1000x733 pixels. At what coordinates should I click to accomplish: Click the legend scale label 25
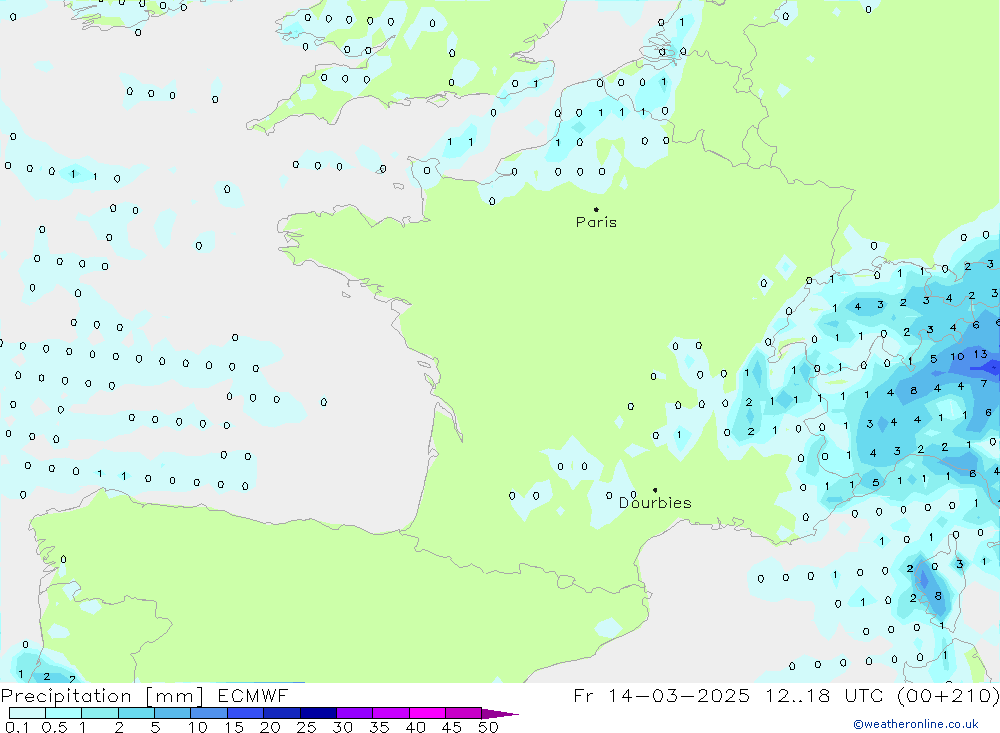pos(306,727)
